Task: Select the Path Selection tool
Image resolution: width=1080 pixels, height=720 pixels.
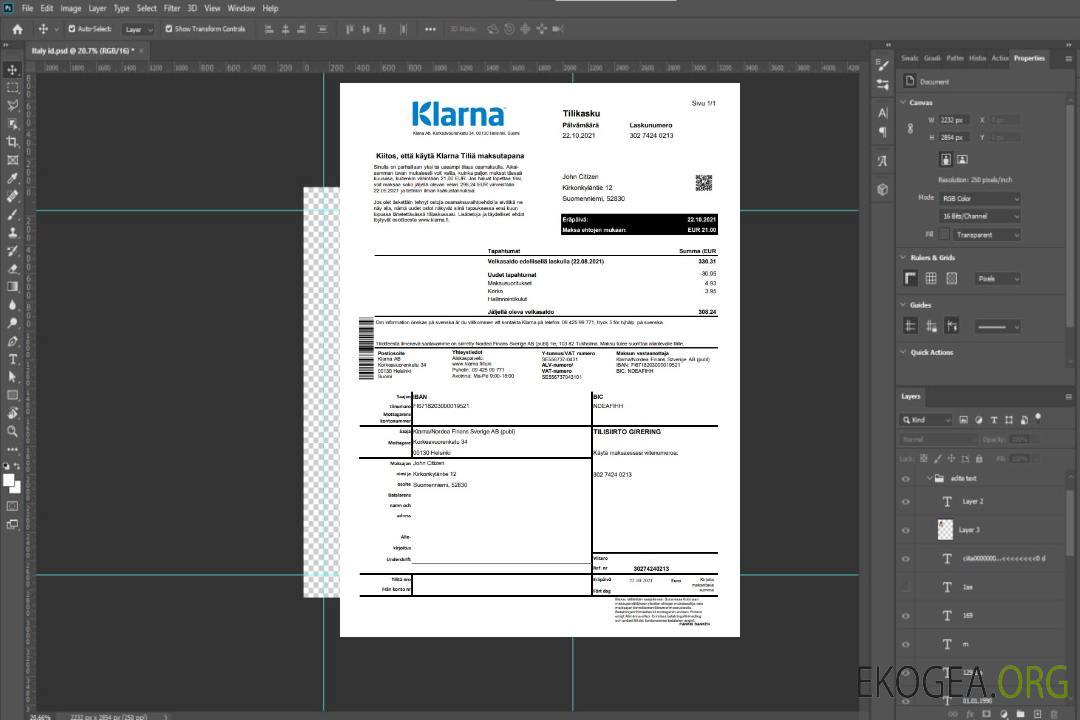Action: pos(12,377)
